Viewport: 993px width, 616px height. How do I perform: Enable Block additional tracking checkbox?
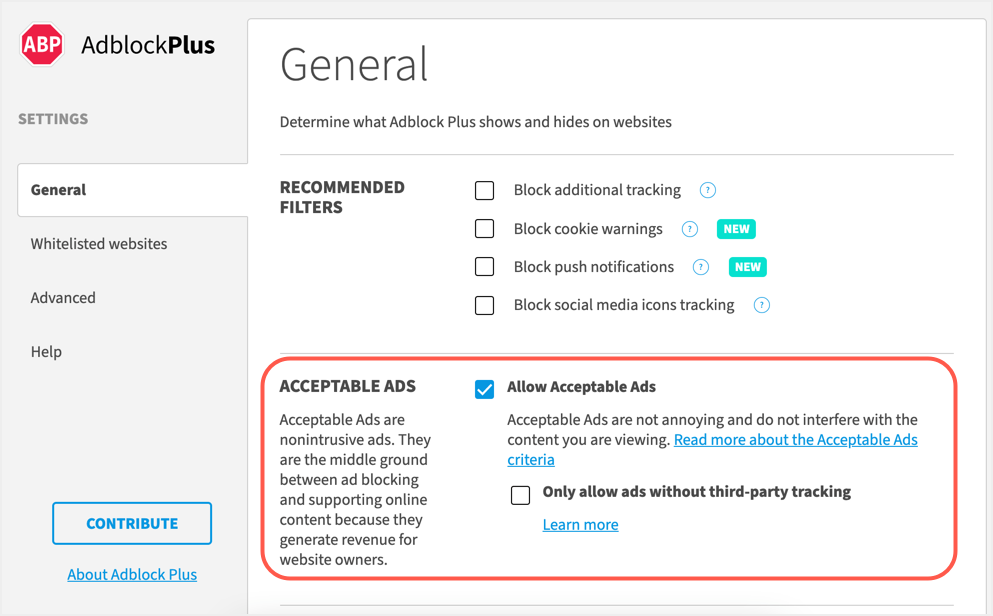(485, 190)
